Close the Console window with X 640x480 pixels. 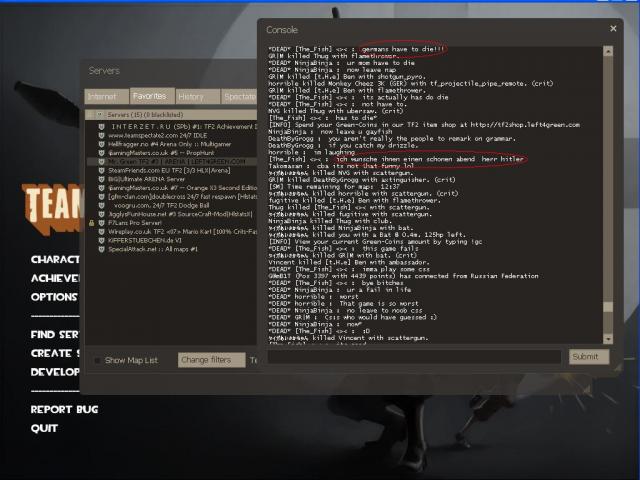point(613,29)
